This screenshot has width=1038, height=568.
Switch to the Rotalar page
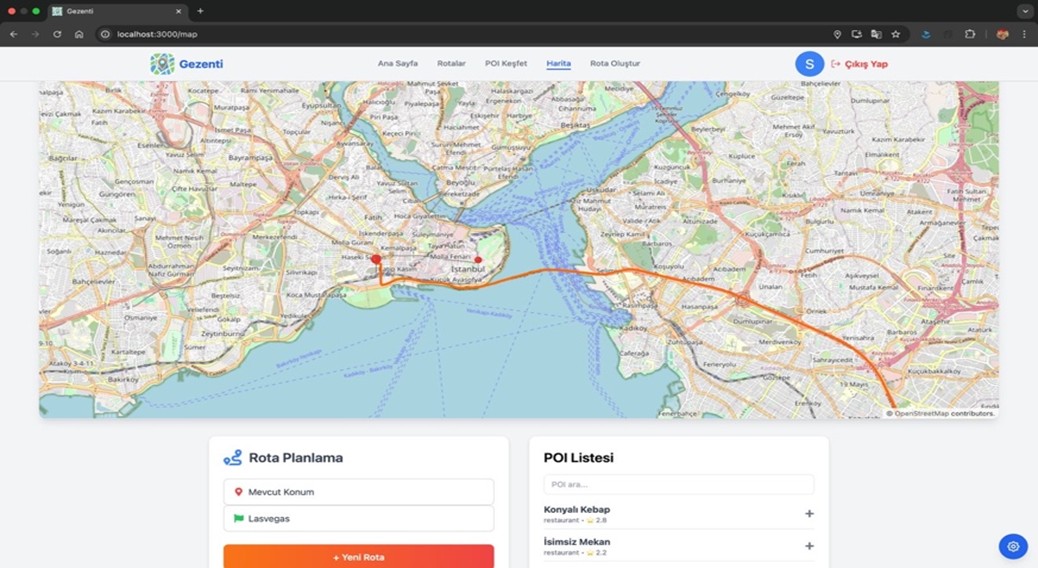(451, 64)
